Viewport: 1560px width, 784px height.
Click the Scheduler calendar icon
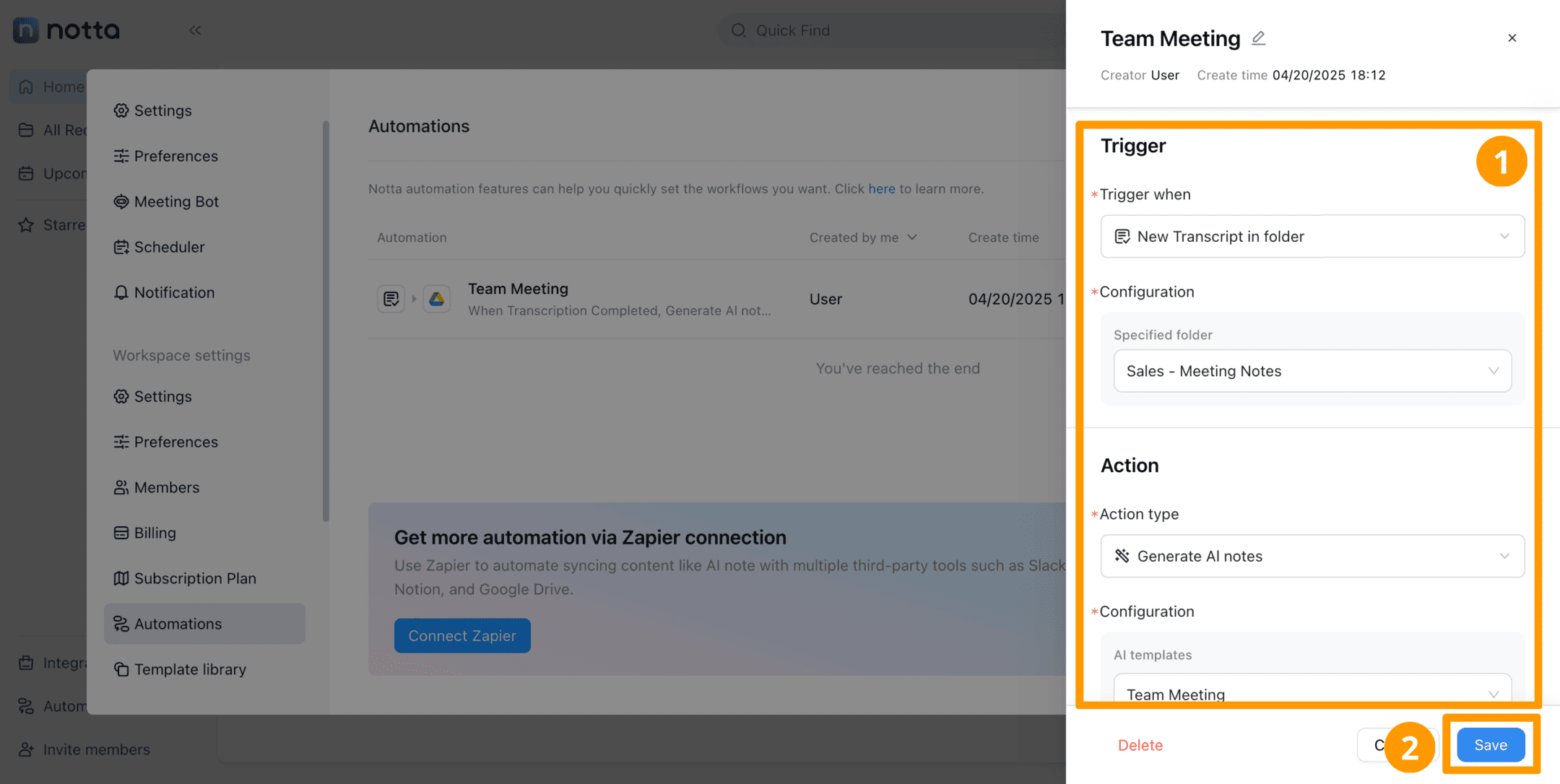tap(121, 247)
